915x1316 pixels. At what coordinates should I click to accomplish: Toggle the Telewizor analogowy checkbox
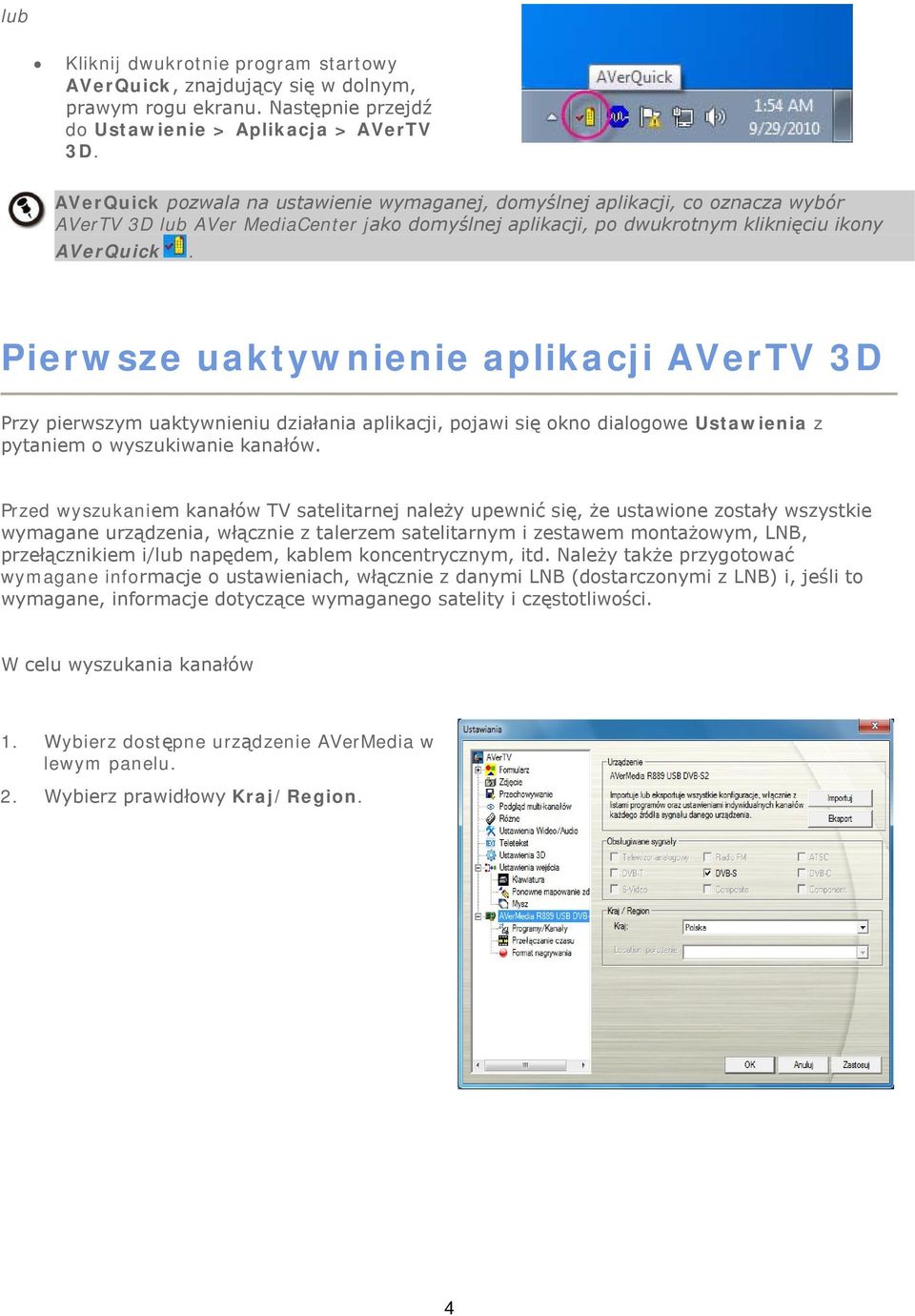click(614, 857)
